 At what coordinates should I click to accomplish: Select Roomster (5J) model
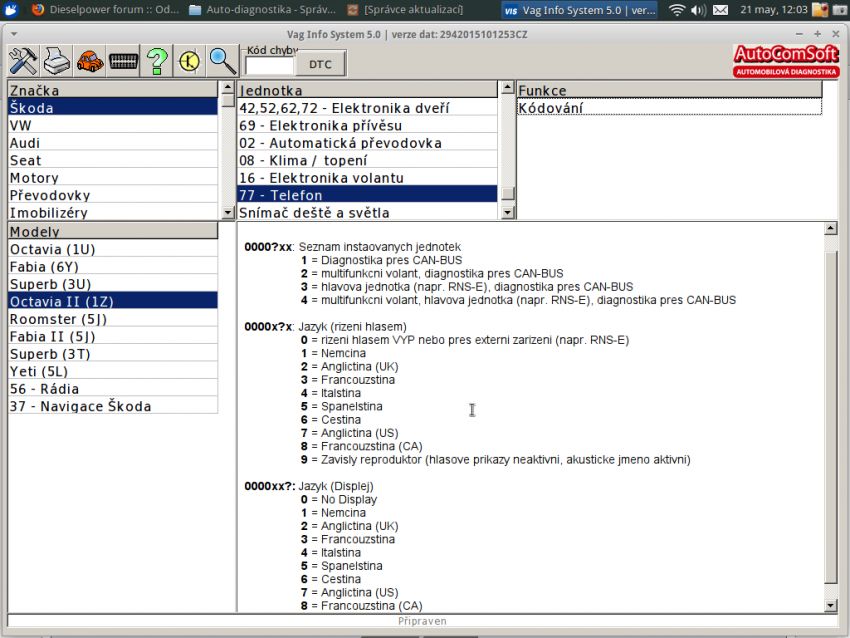(x=113, y=319)
